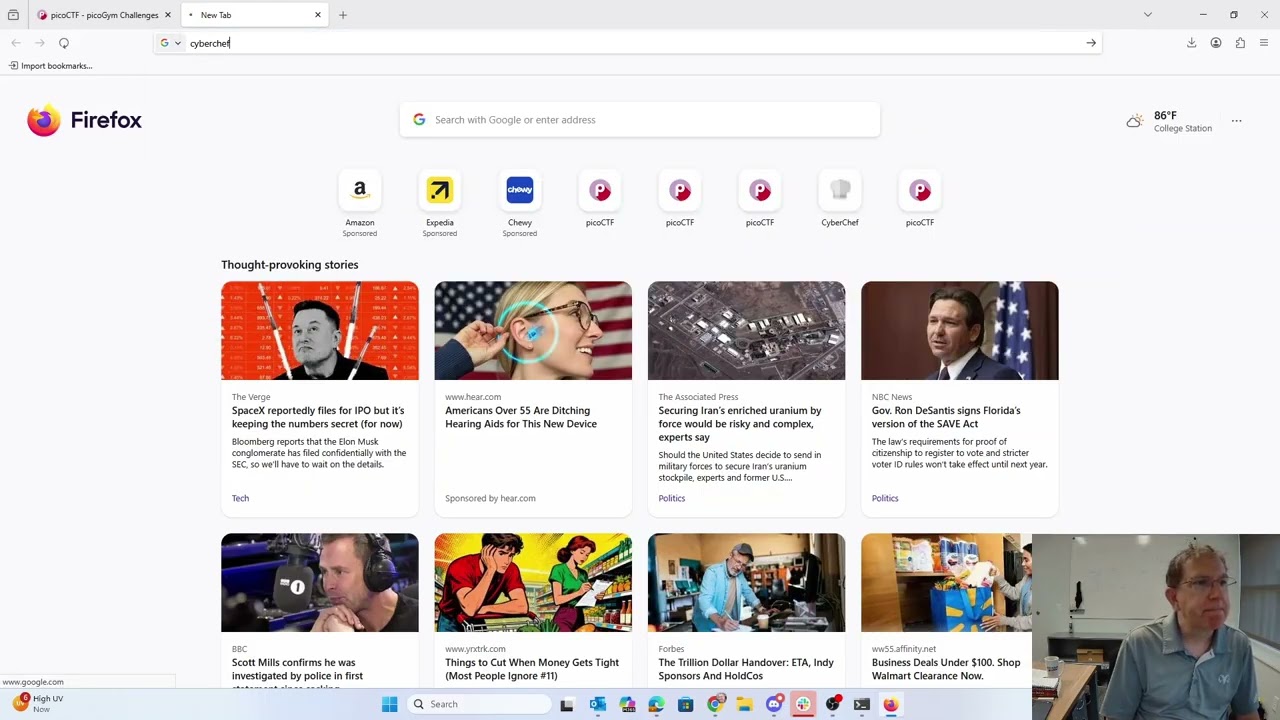
Task: Open Task View from the taskbar
Action: click(x=567, y=704)
